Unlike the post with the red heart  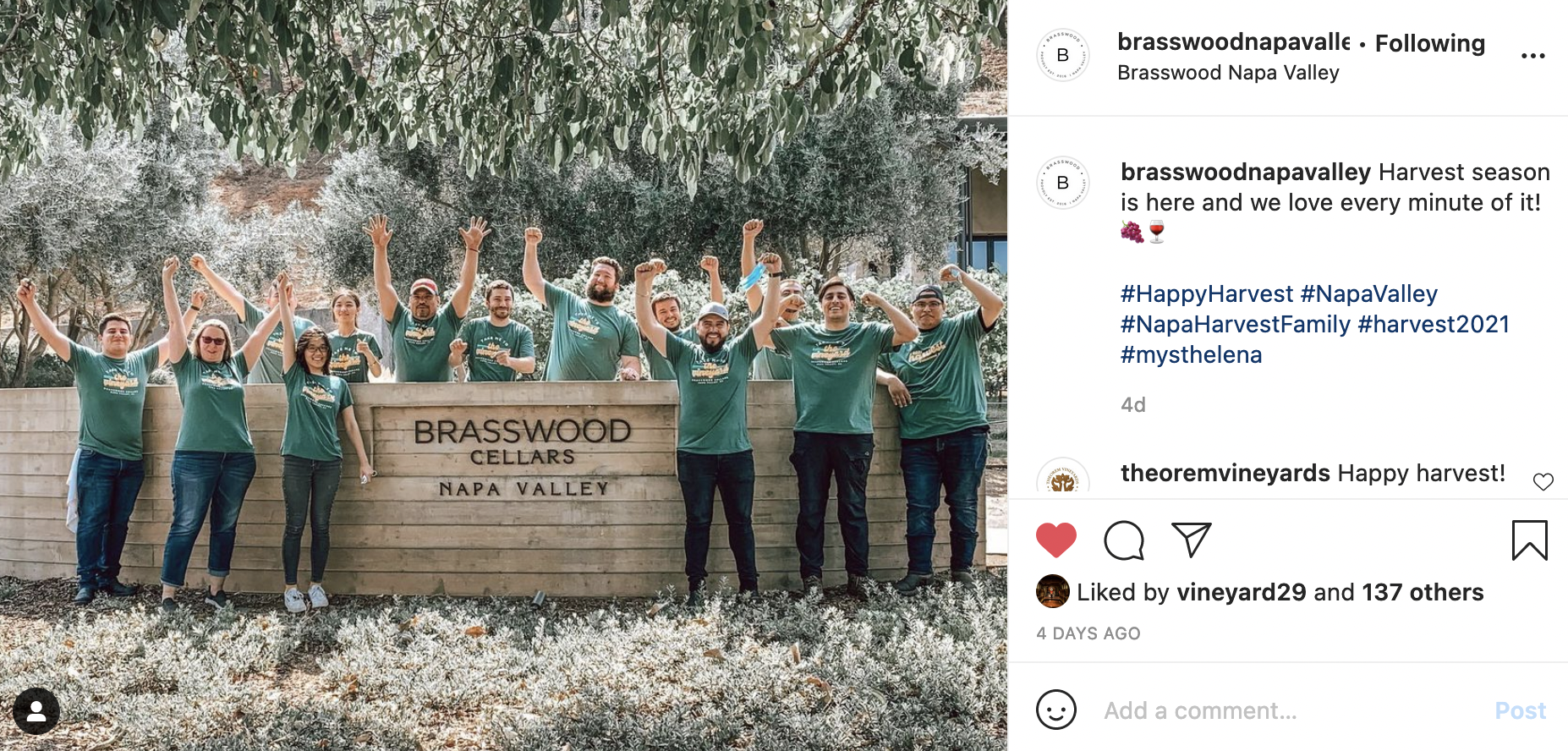tap(1055, 540)
